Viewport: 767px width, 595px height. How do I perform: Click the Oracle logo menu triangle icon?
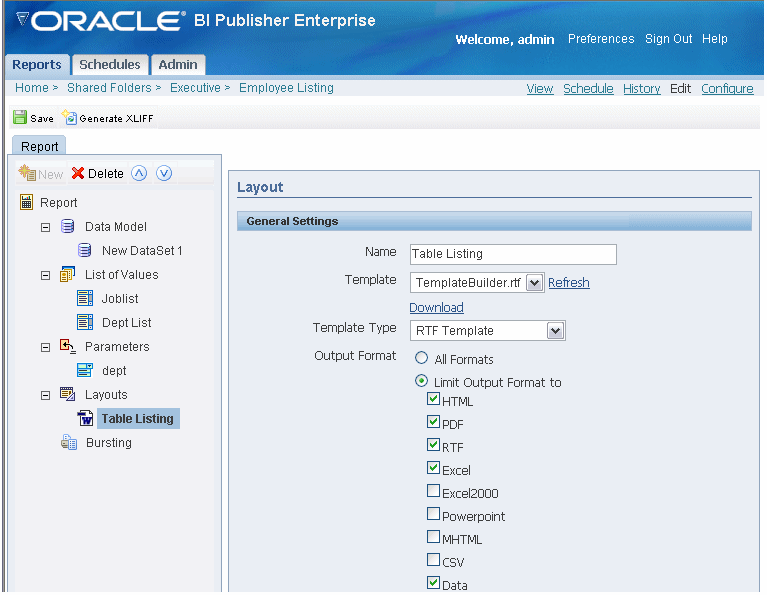(23, 20)
